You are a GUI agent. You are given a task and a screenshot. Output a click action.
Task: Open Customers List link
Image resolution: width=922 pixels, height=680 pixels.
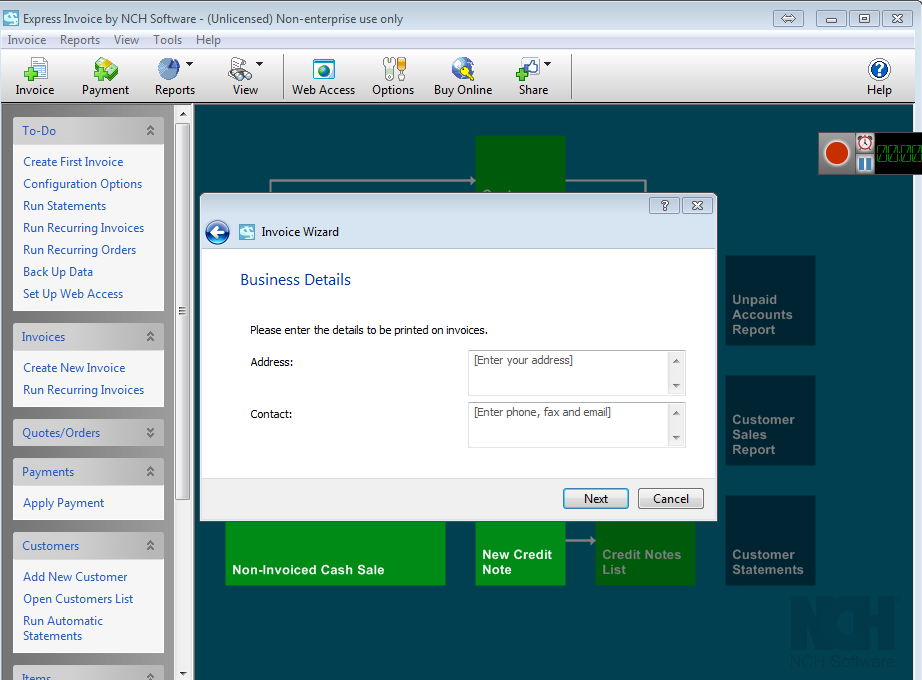78,599
